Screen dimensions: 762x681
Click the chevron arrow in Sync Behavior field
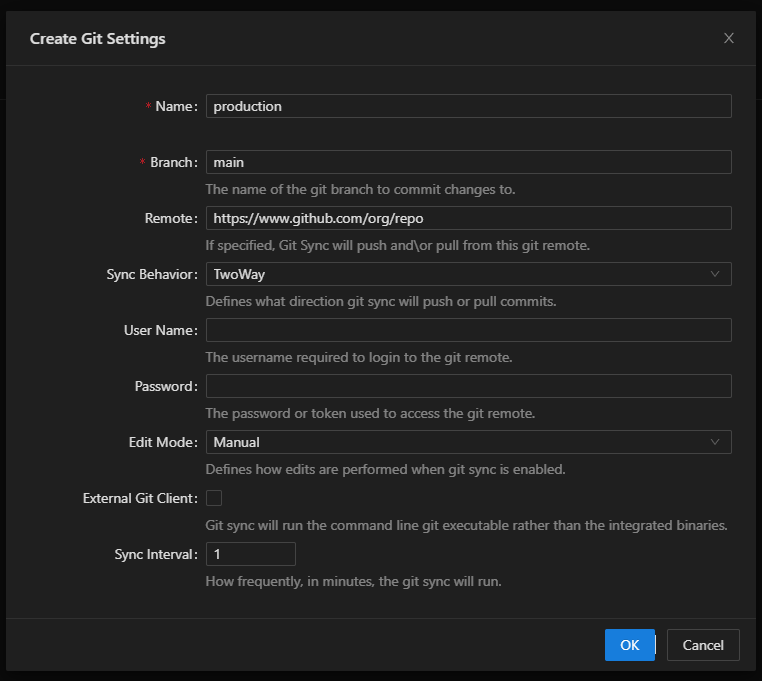tap(714, 274)
